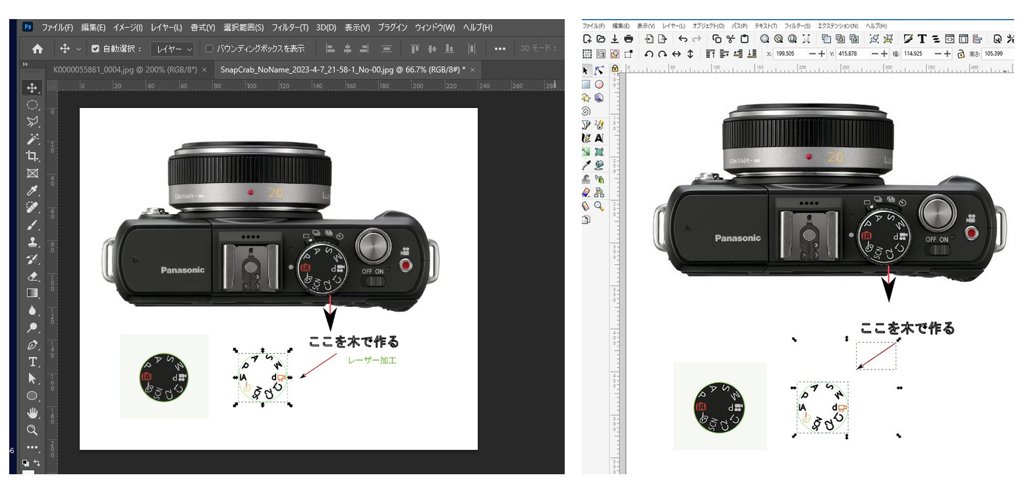Click Inkscape flip horizontal icon

pos(677,54)
